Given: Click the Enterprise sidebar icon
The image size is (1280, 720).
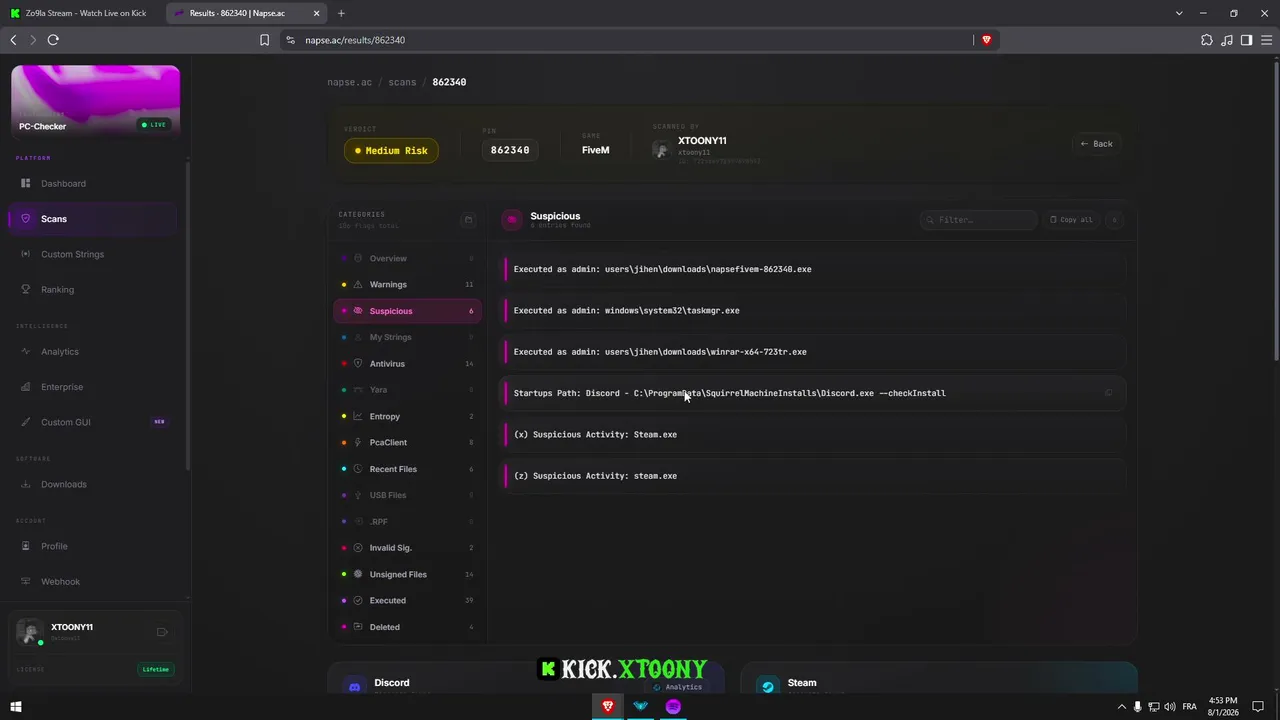Looking at the screenshot, I should point(26,387).
